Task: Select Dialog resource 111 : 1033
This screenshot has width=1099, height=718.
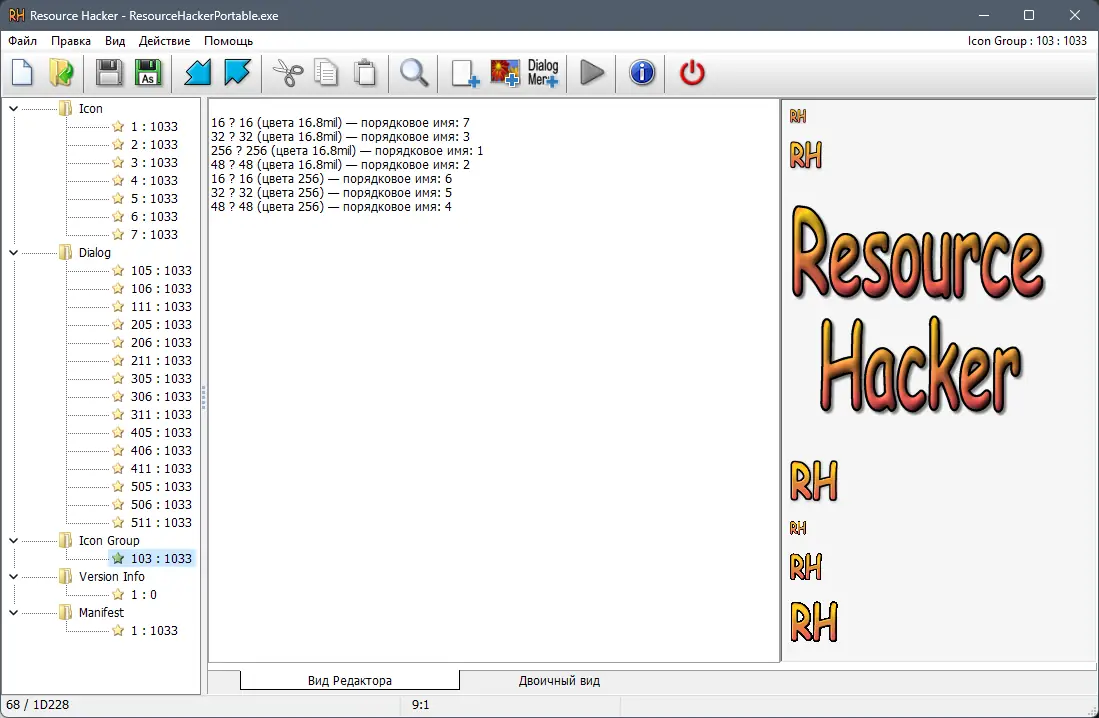Action: 161,306
